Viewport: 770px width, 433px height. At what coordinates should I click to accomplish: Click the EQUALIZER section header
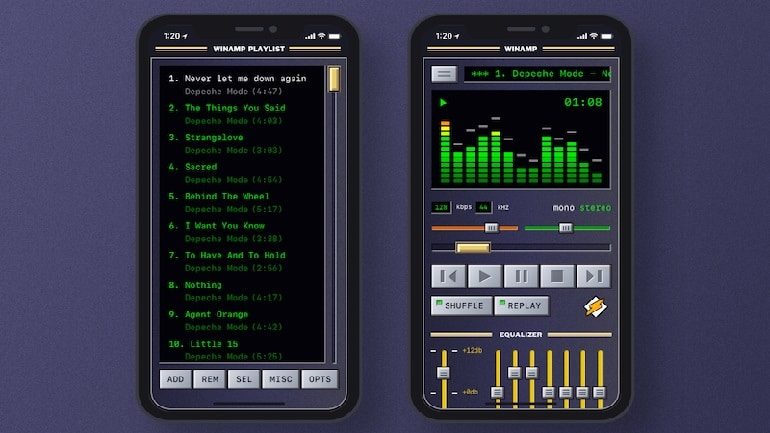click(x=521, y=334)
